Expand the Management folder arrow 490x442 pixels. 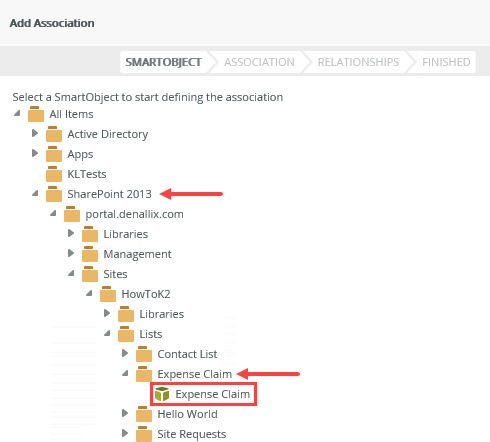pos(71,253)
